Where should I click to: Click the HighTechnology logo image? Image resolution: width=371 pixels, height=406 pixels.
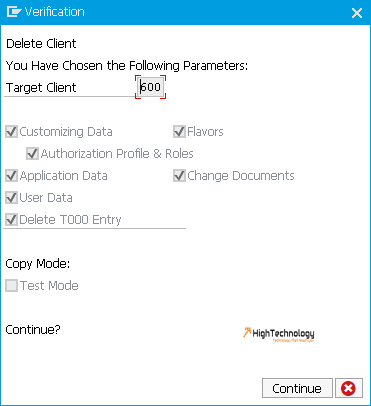[x=279, y=334]
